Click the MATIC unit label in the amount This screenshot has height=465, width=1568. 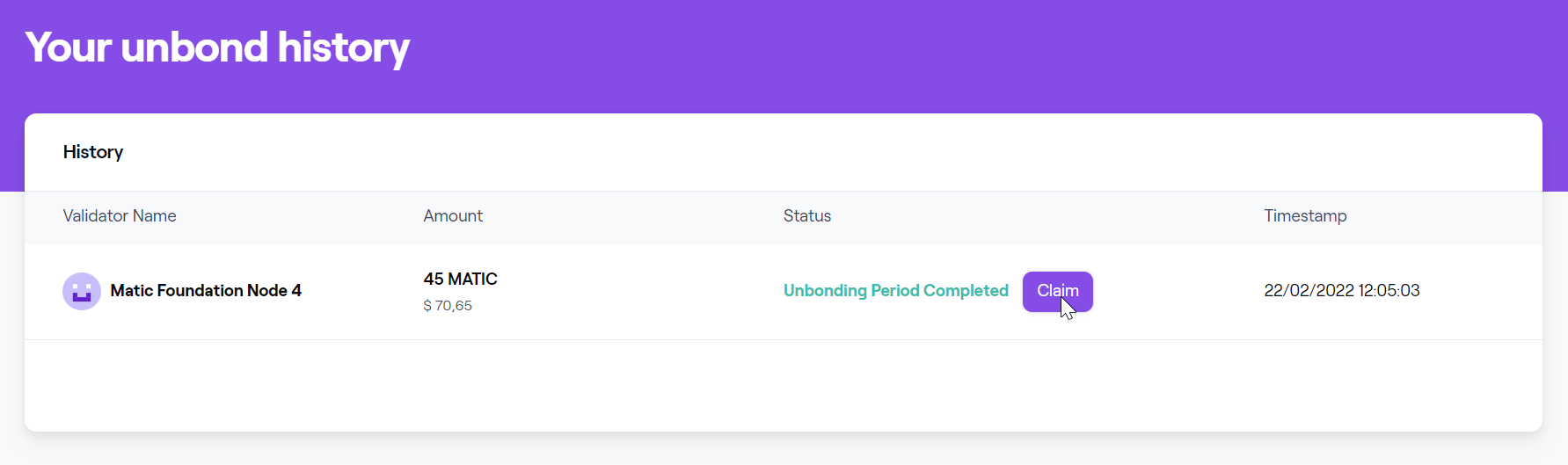(x=473, y=280)
